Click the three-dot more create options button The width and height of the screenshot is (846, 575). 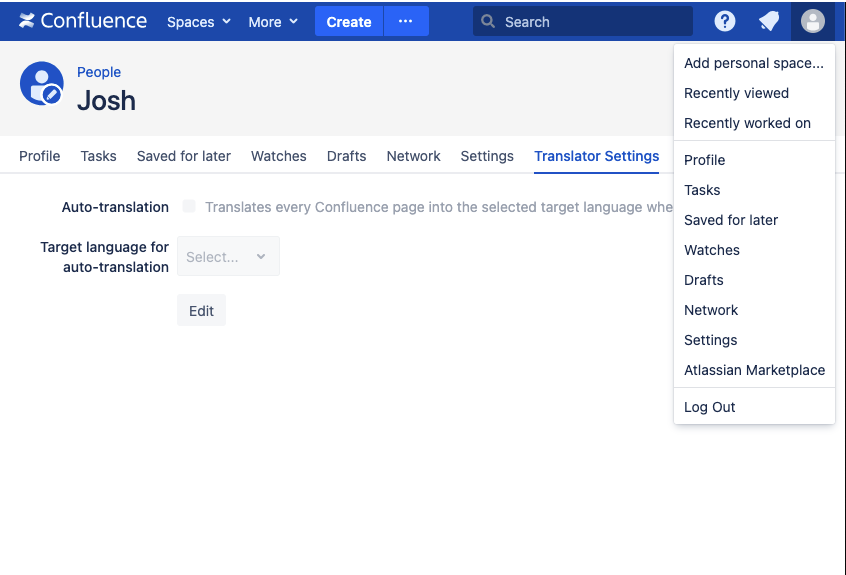point(406,21)
